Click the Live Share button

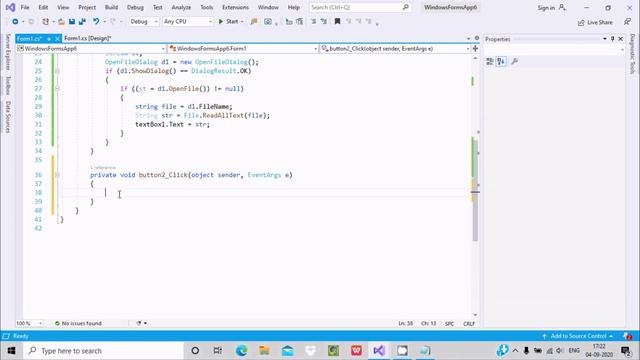(595, 22)
